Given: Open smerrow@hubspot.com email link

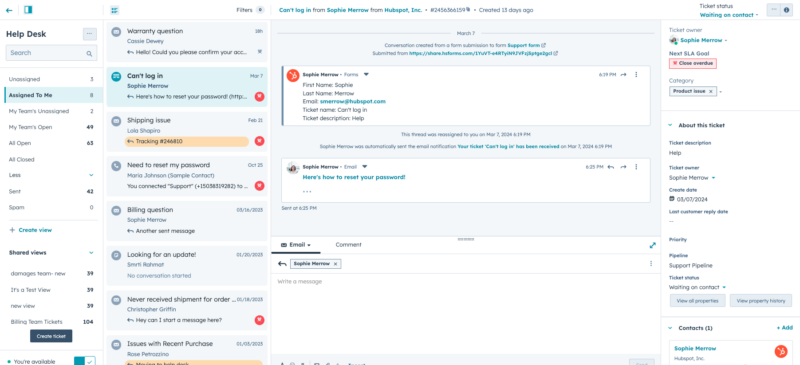Looking at the screenshot, I should (353, 102).
